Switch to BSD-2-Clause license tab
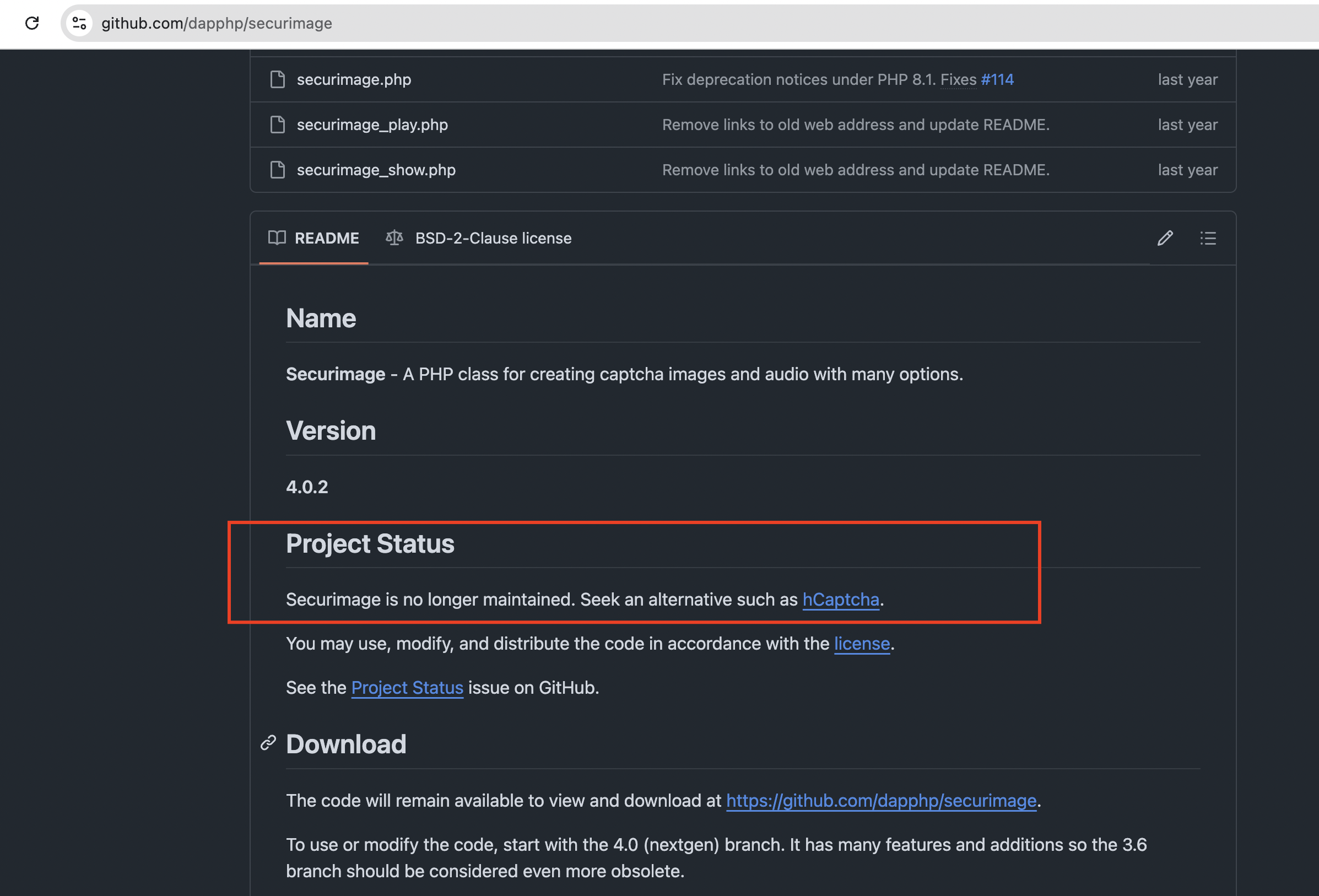This screenshot has width=1319, height=896. (x=479, y=238)
